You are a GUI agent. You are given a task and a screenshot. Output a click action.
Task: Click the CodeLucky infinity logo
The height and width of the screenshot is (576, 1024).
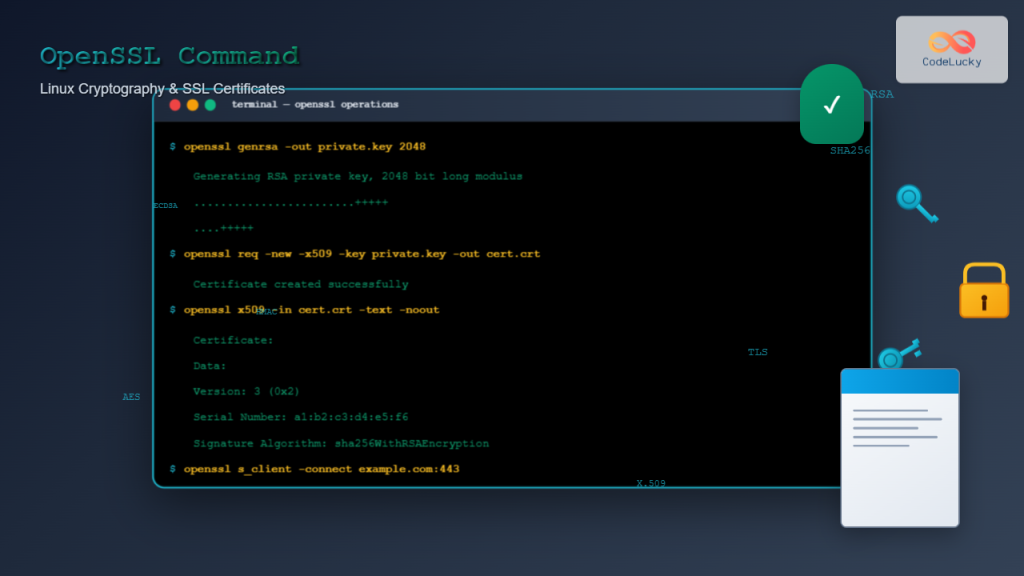click(951, 42)
